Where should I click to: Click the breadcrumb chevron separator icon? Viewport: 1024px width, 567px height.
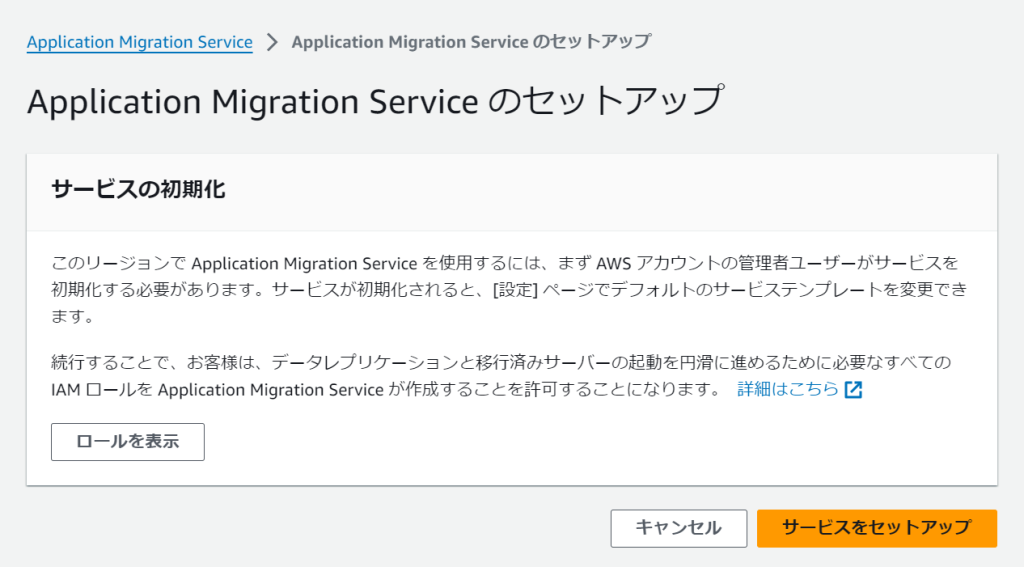[x=272, y=42]
